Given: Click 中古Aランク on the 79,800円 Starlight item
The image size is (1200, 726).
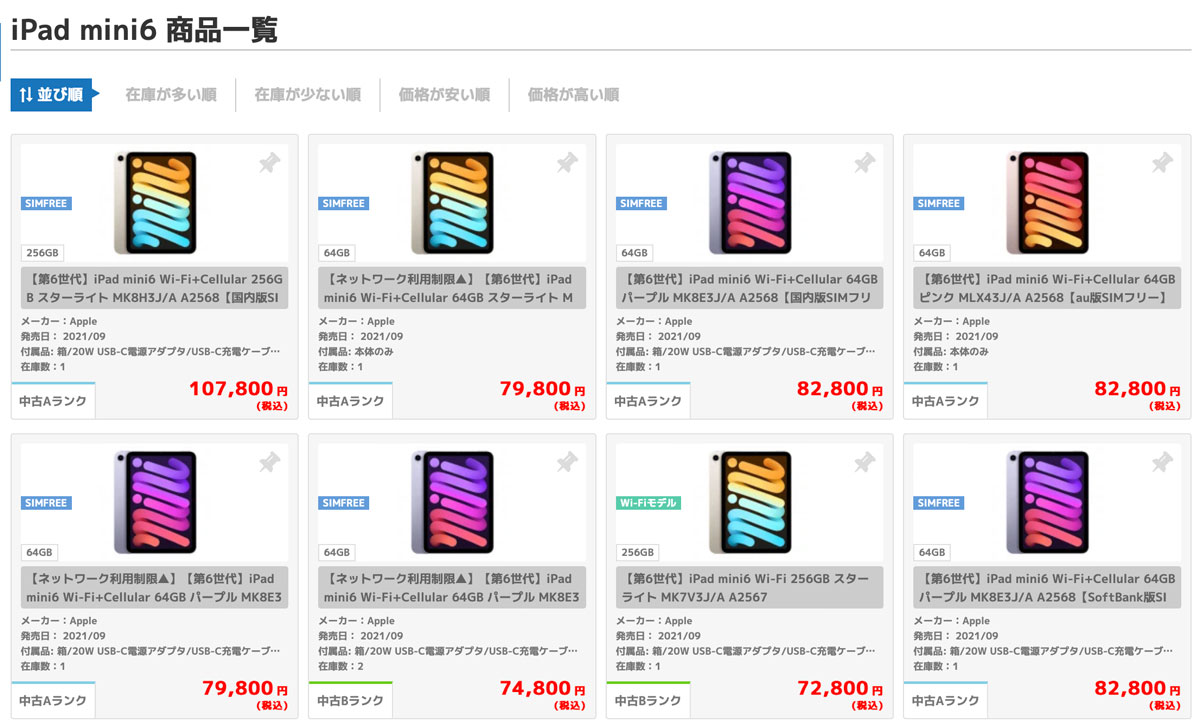Looking at the screenshot, I should pos(350,401).
